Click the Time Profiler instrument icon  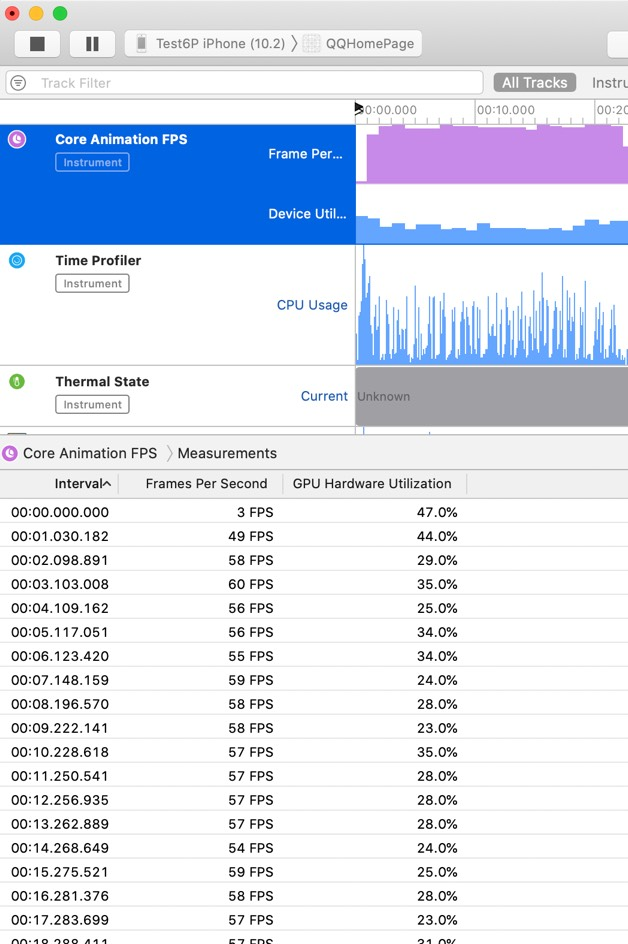pos(17,261)
